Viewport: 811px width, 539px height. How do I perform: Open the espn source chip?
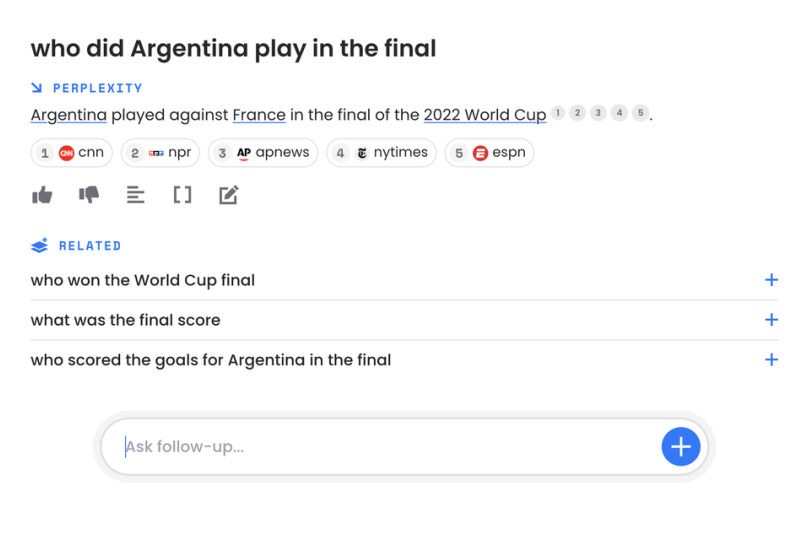[489, 153]
